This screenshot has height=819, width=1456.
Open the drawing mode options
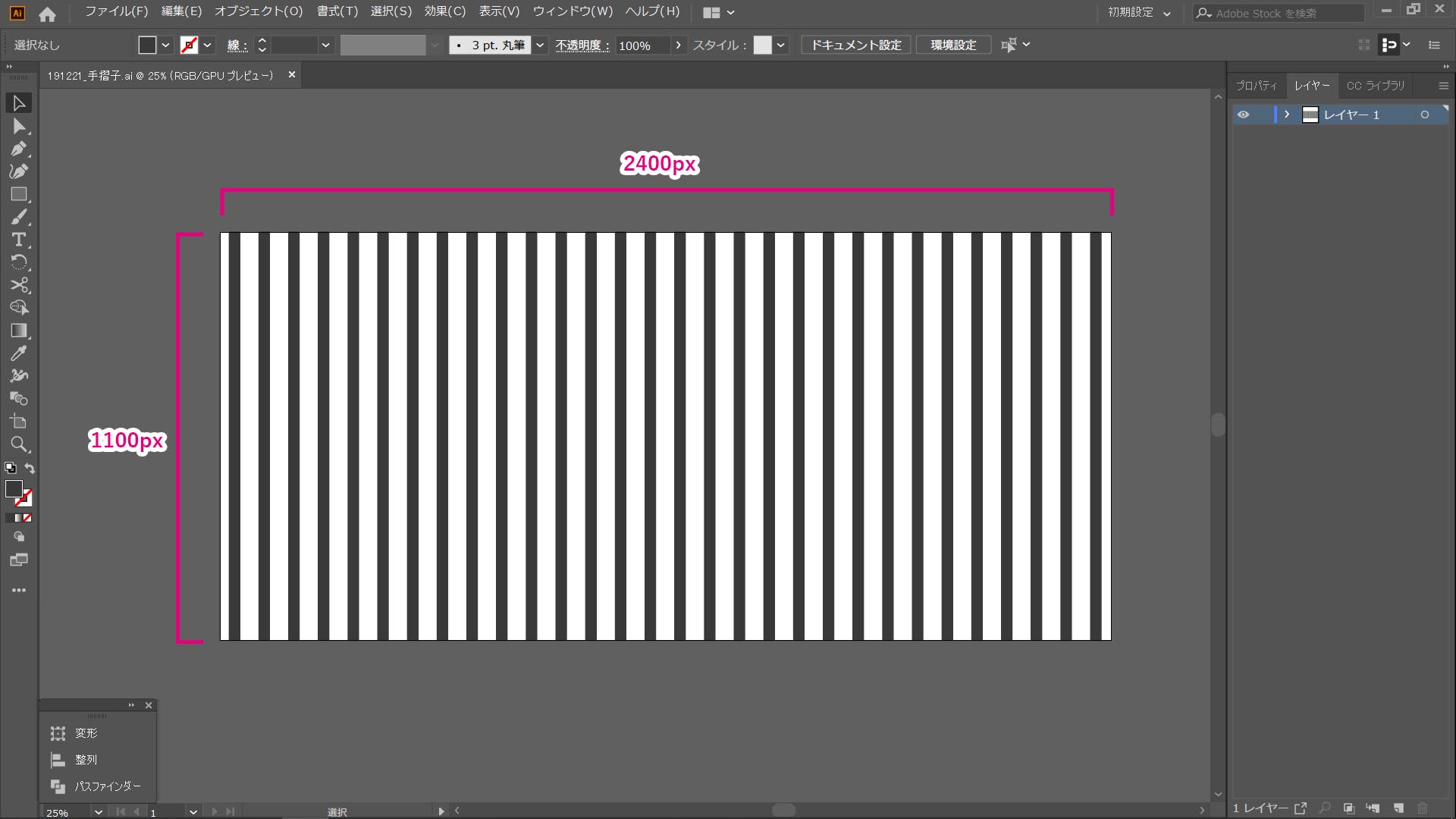pos(19,537)
